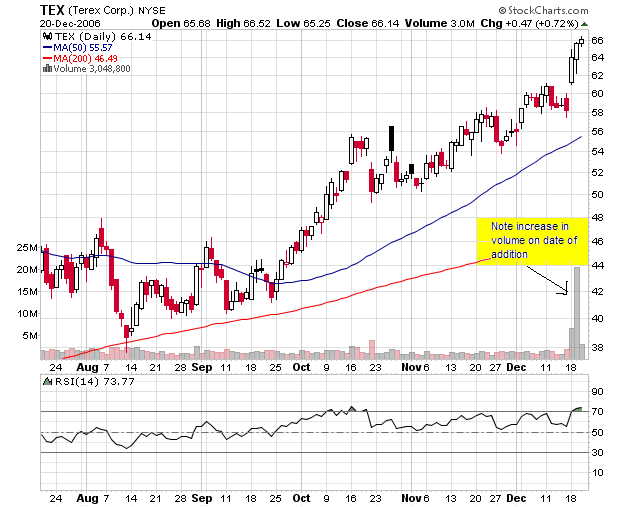
Task: Click the mountain icon beside RSI(14)
Action: point(47,382)
